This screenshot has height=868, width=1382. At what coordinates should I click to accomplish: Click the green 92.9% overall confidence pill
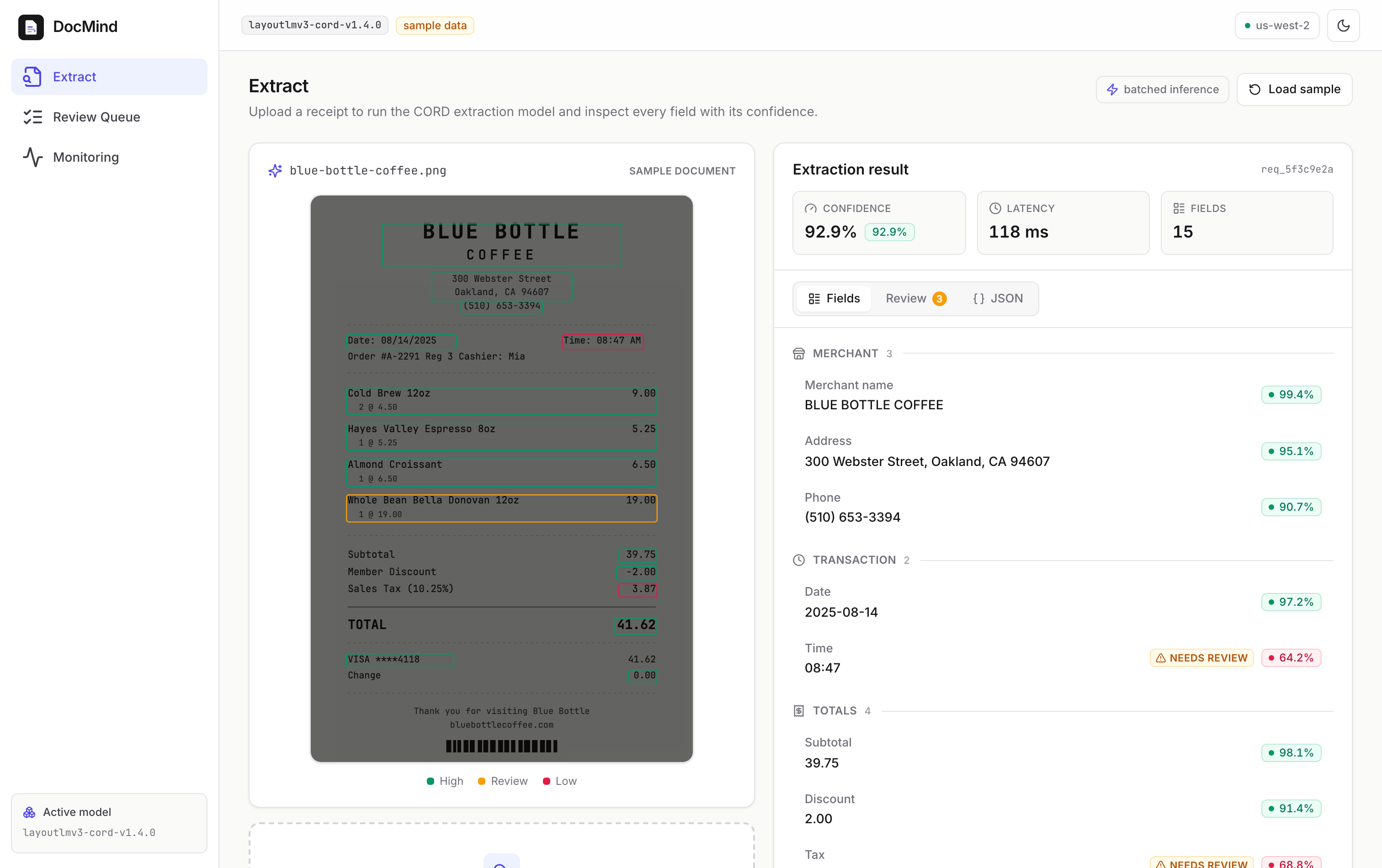[889, 232]
